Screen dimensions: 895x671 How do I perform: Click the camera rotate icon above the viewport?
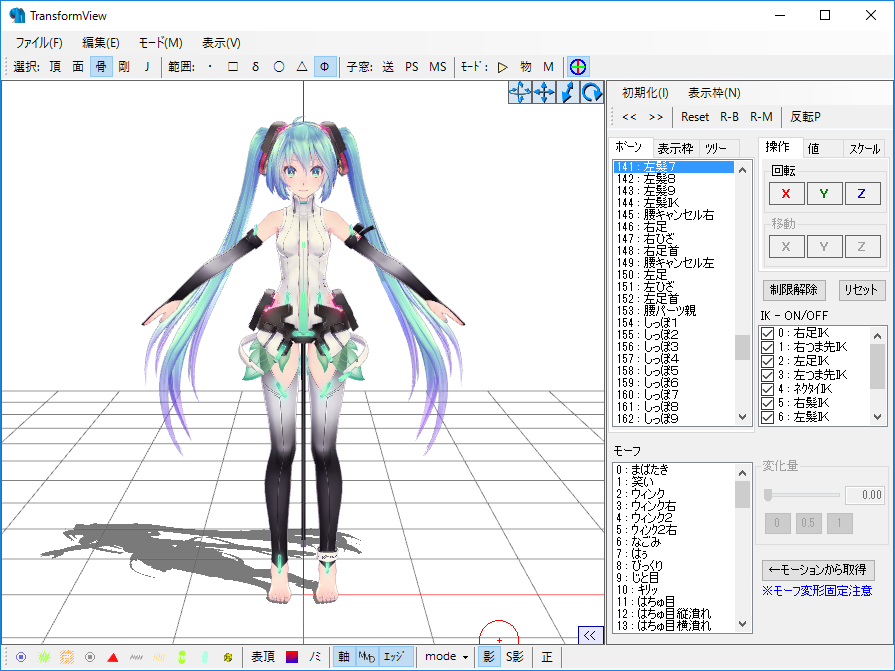point(594,93)
